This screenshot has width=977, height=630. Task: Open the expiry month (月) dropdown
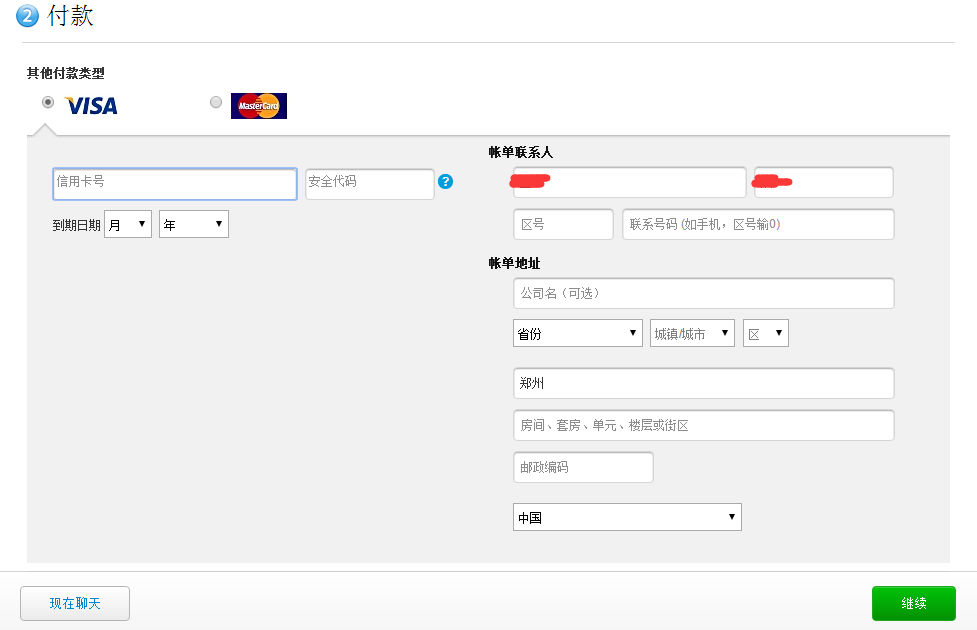[128, 225]
